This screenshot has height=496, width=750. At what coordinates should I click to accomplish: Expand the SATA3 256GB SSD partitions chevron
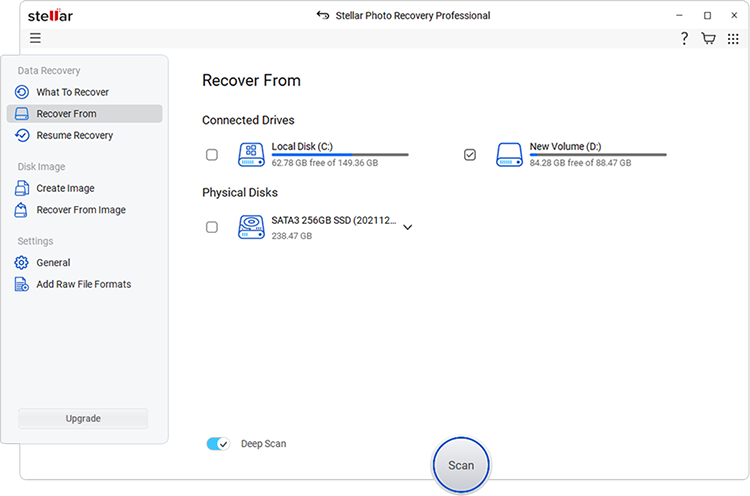(x=408, y=227)
